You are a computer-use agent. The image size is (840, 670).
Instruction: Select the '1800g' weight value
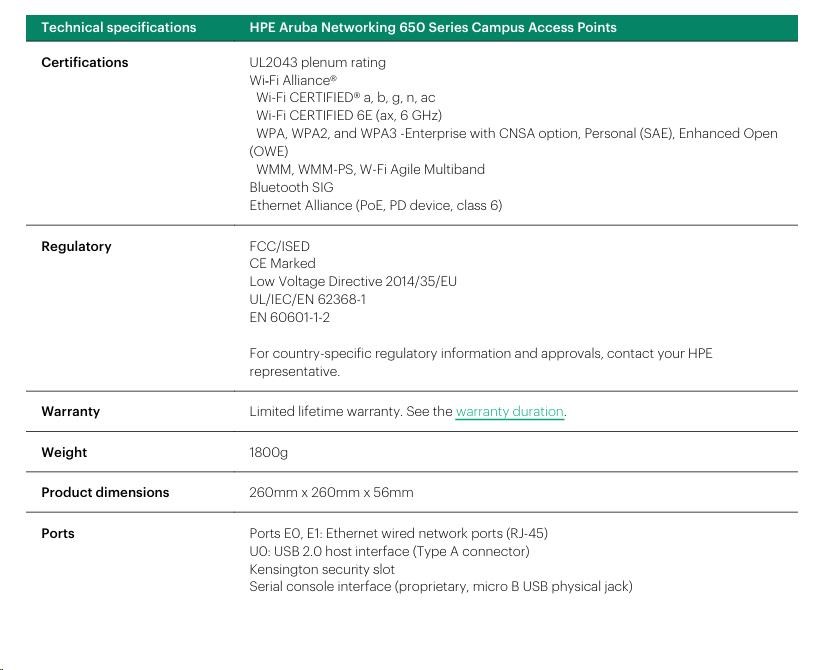tap(268, 453)
